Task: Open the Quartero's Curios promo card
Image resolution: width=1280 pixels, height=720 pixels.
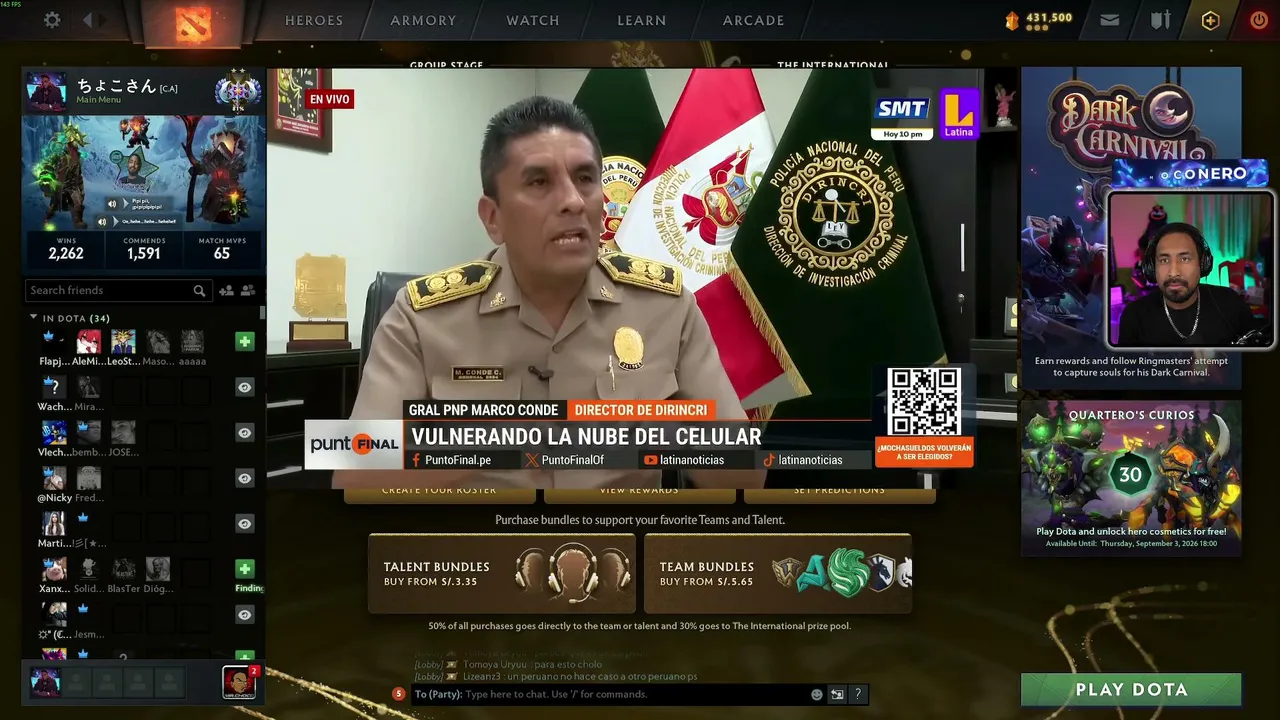Action: (x=1131, y=478)
